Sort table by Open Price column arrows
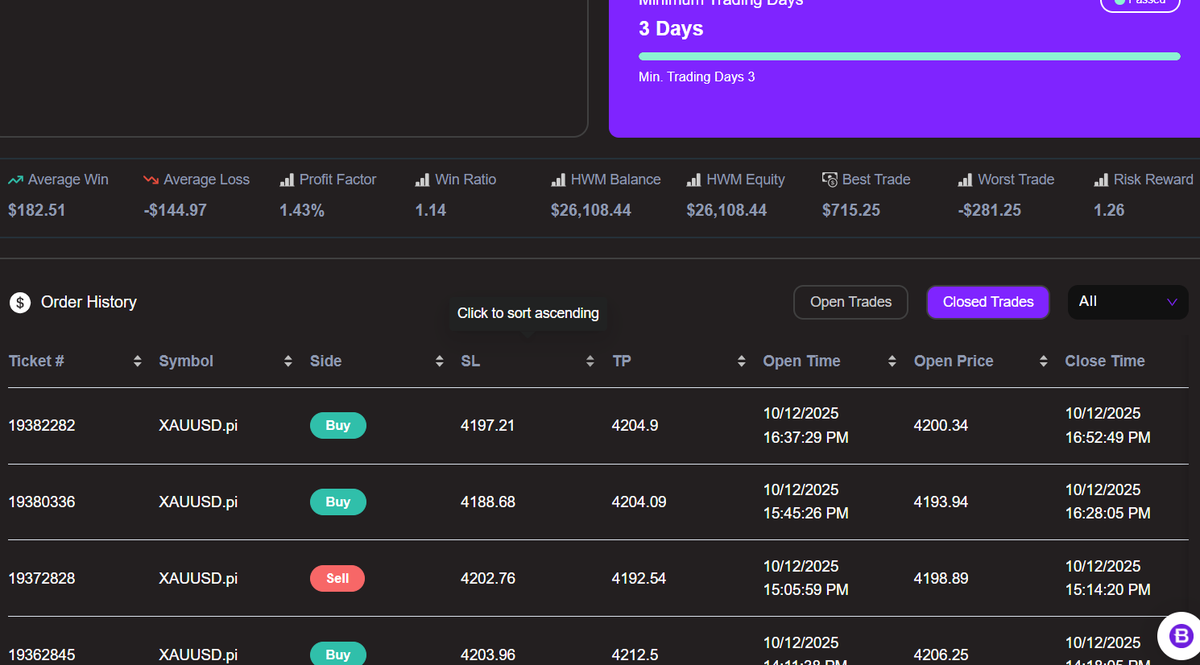 tap(1043, 361)
